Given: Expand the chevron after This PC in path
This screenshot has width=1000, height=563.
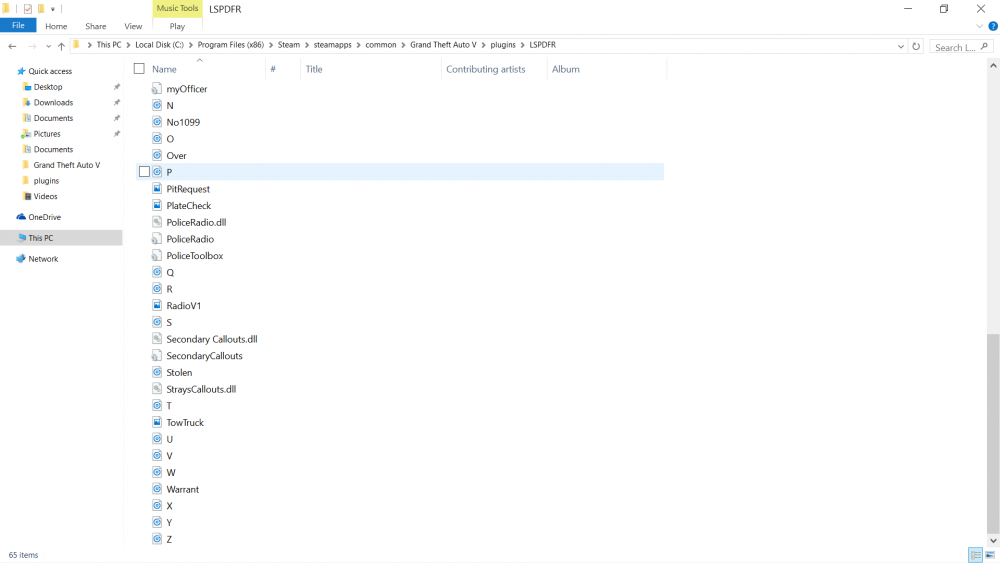Looking at the screenshot, I should pos(128,45).
